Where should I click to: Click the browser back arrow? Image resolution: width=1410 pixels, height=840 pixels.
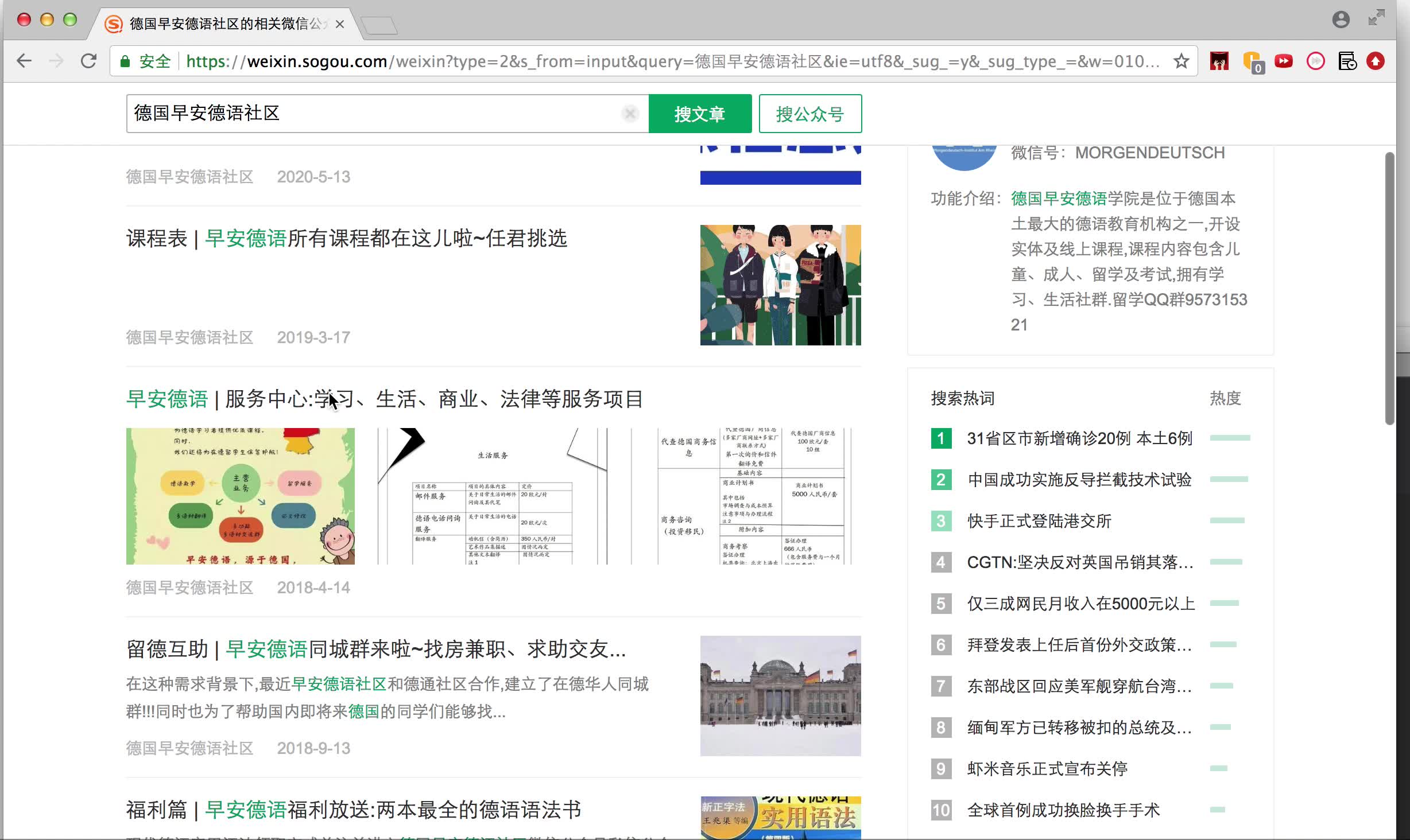(x=24, y=61)
